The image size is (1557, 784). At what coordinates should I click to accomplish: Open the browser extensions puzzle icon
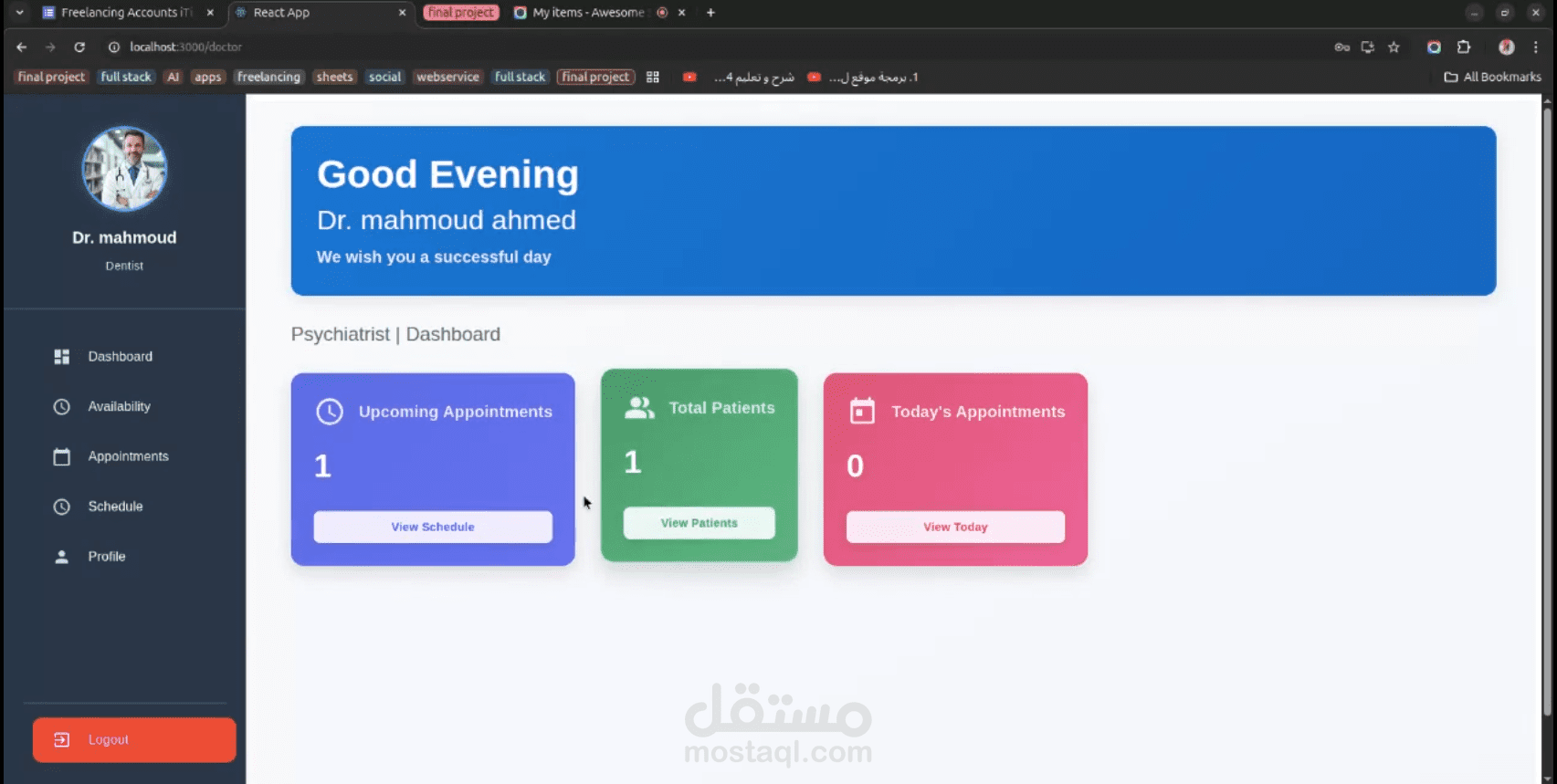[1464, 47]
